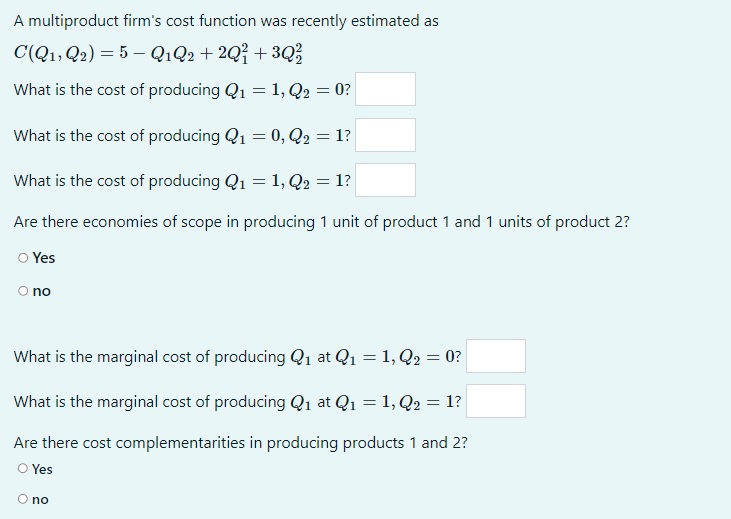Select the Yes radio for cost complementarities
The width and height of the screenshot is (731, 519).
[23, 468]
